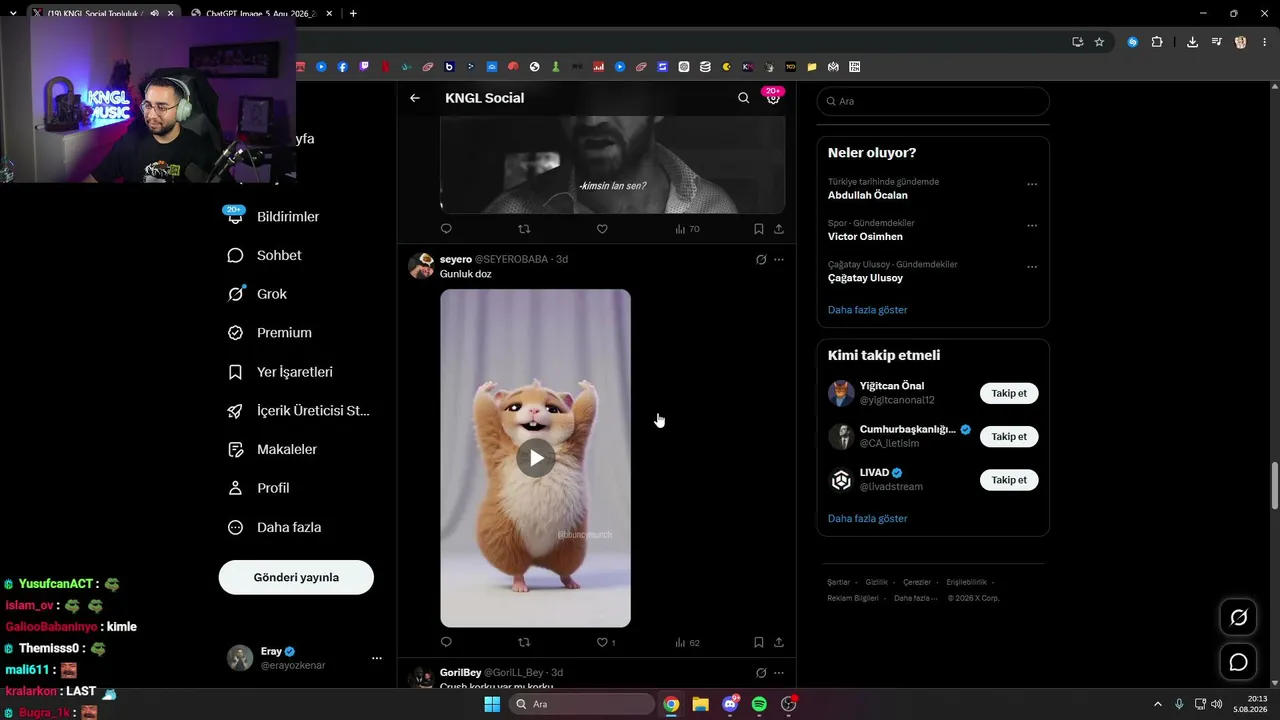Go to Premium in sidebar
1280x720 pixels.
click(270, 333)
